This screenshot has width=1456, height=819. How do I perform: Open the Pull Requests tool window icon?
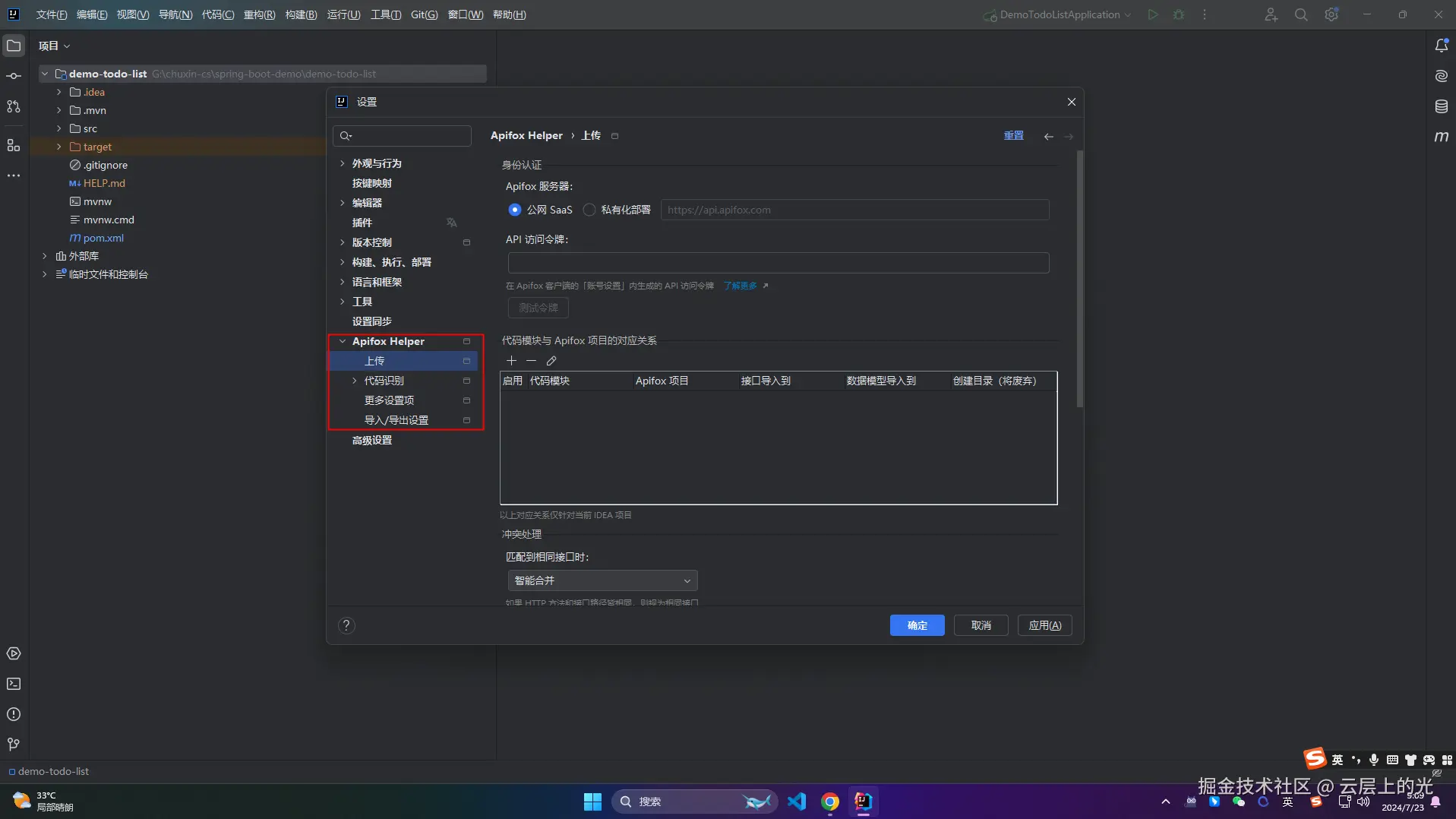pos(14,106)
